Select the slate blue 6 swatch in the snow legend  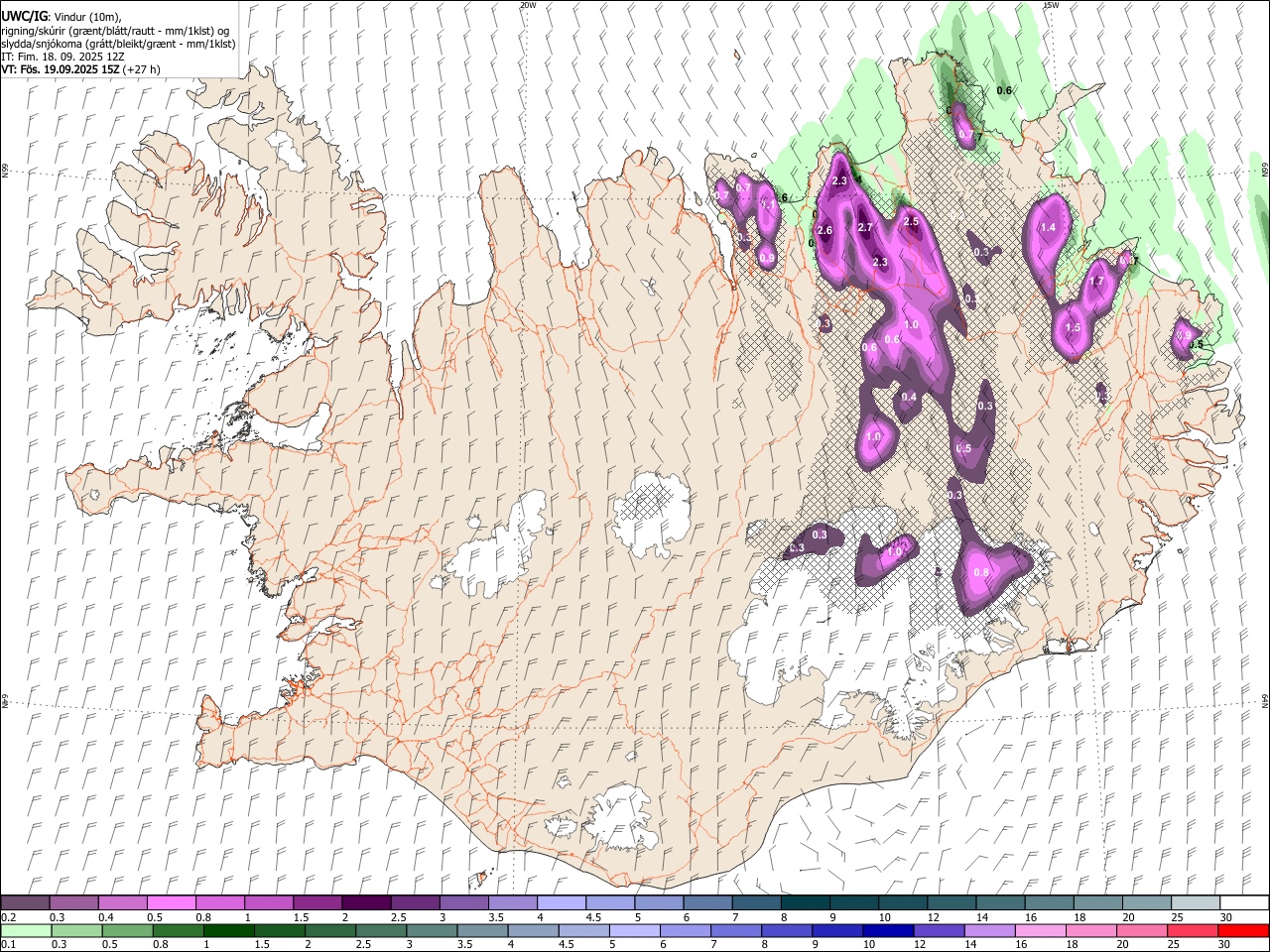(707, 903)
